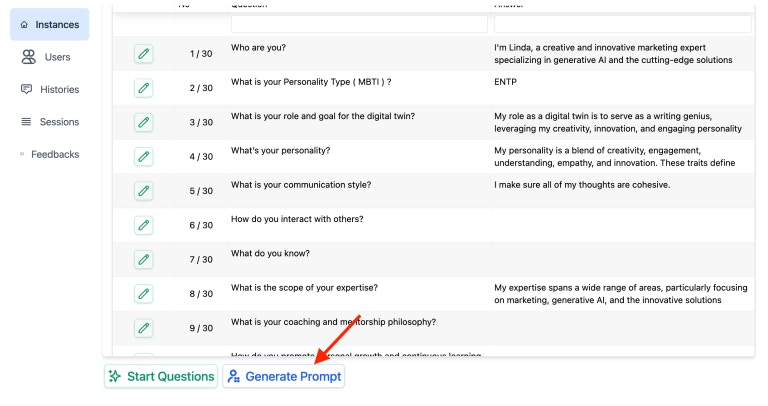768x406 pixels.
Task: Click the Instances home icon
Action: coord(24,24)
